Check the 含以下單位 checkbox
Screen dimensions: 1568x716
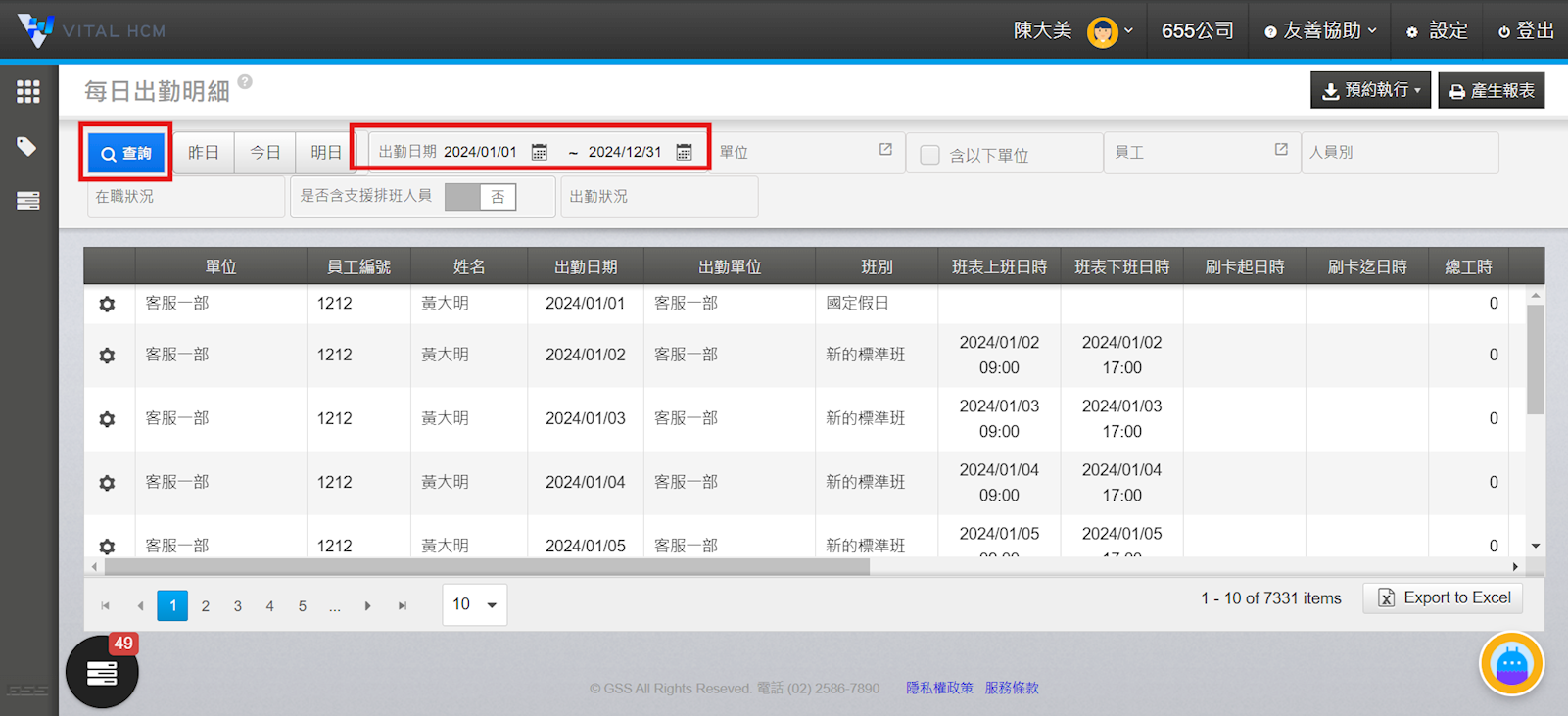930,155
